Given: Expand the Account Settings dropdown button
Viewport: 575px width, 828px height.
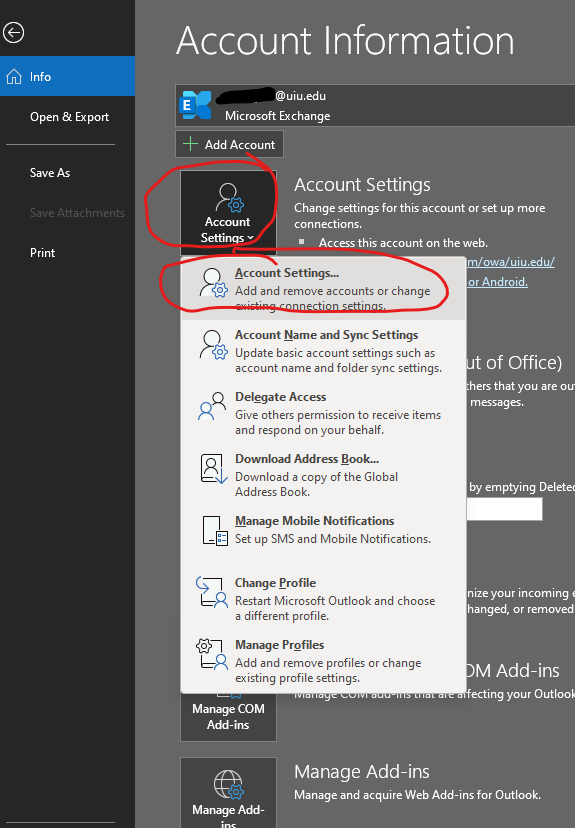Looking at the screenshot, I should (228, 209).
